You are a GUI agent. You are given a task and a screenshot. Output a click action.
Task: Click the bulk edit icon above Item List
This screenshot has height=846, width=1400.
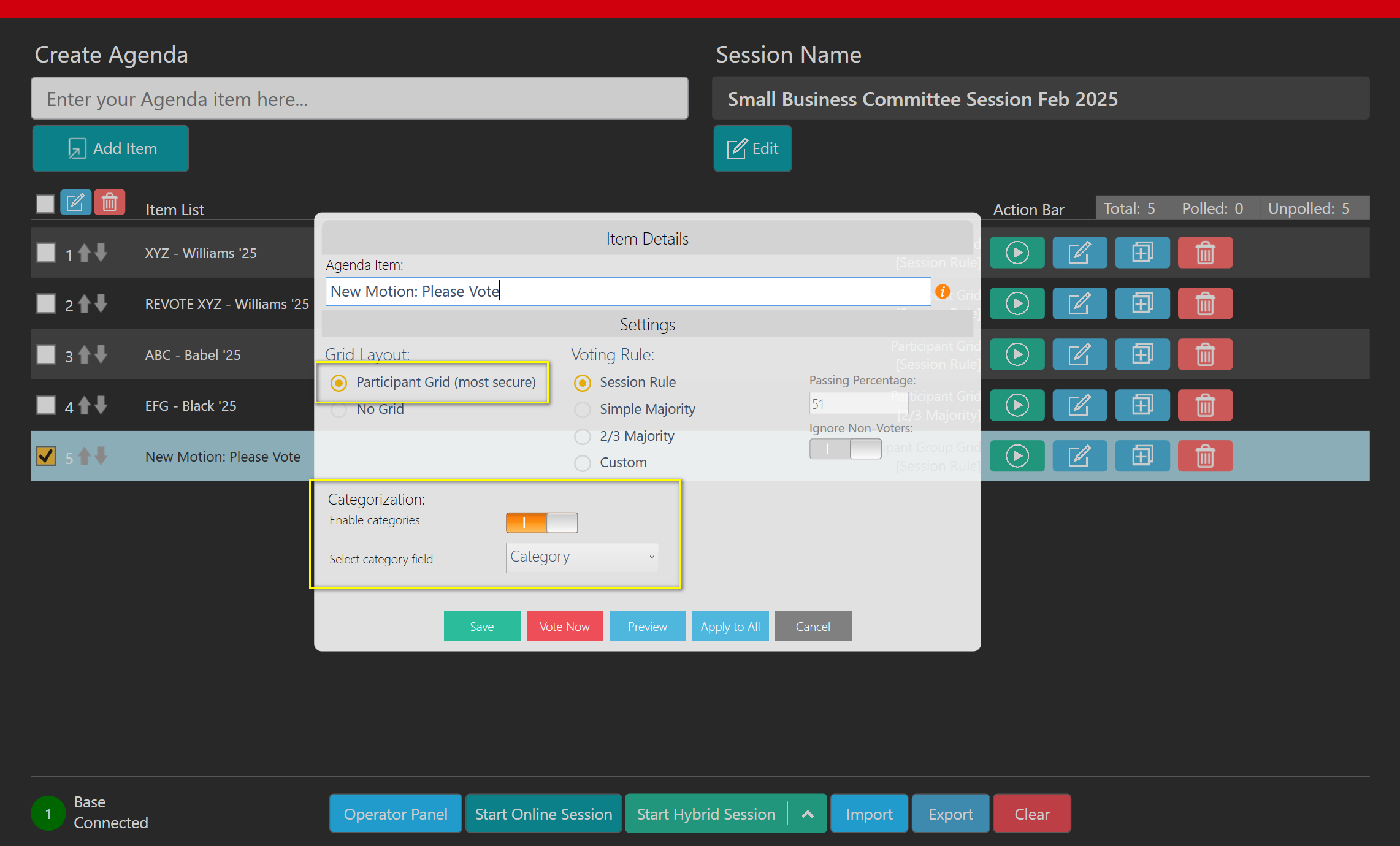(75, 202)
